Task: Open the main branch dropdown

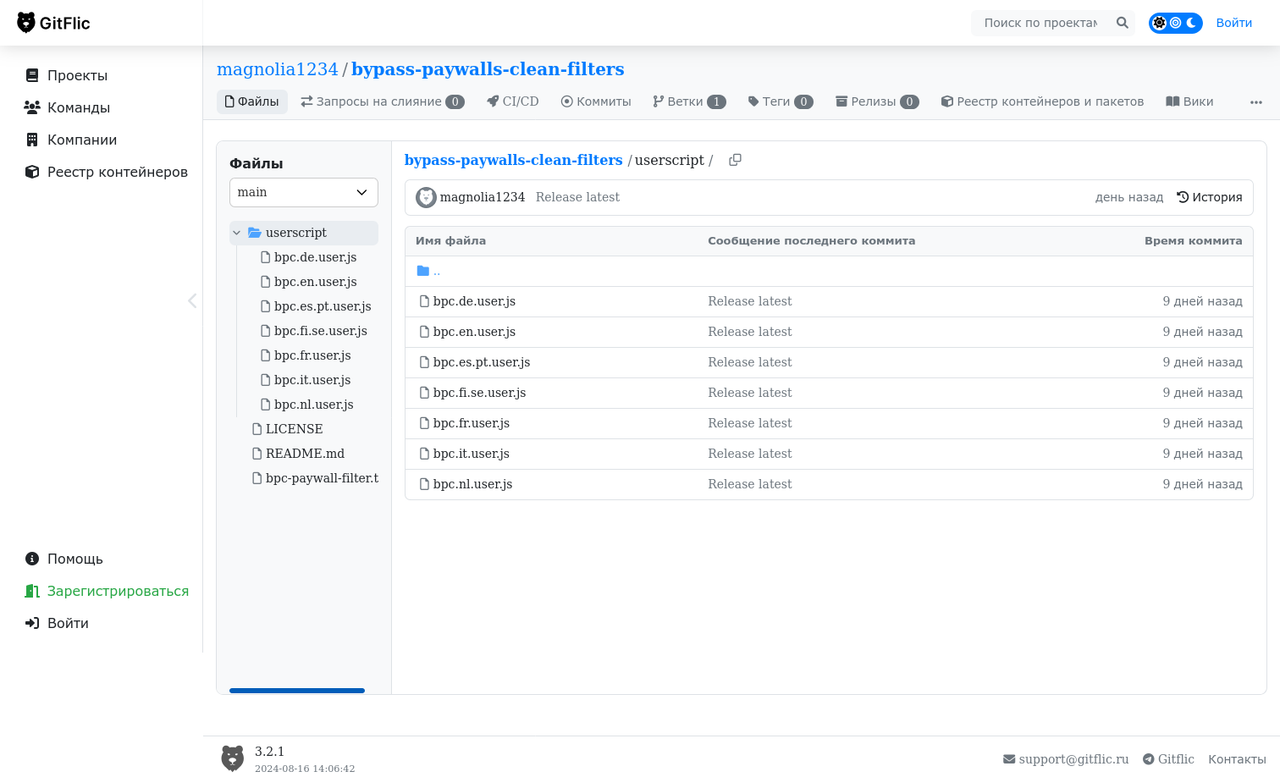Action: tap(304, 192)
